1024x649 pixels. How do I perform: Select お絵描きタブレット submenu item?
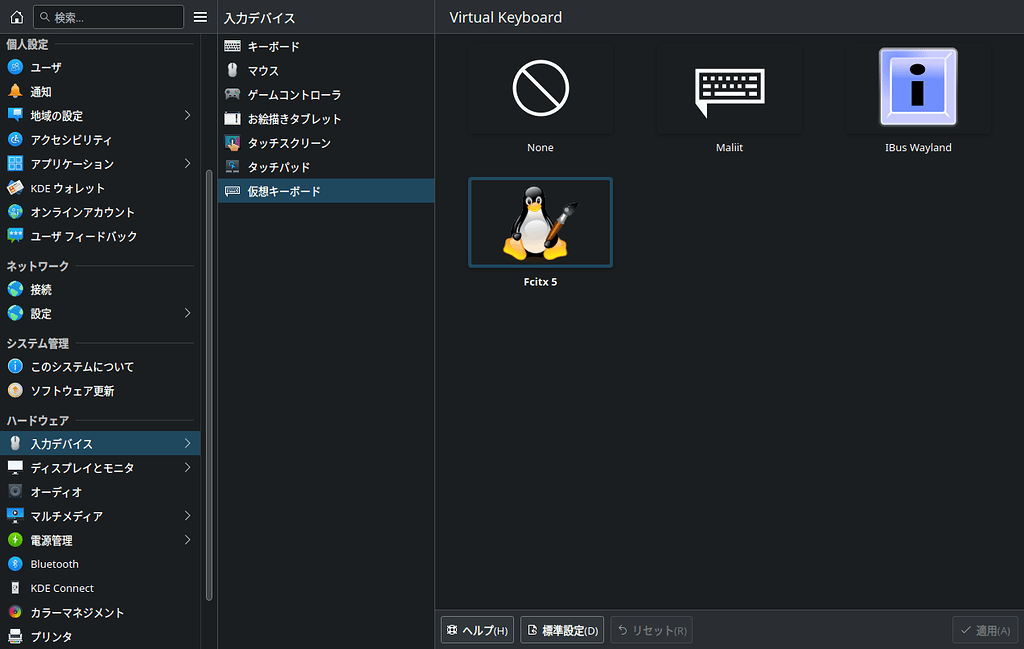pos(326,119)
